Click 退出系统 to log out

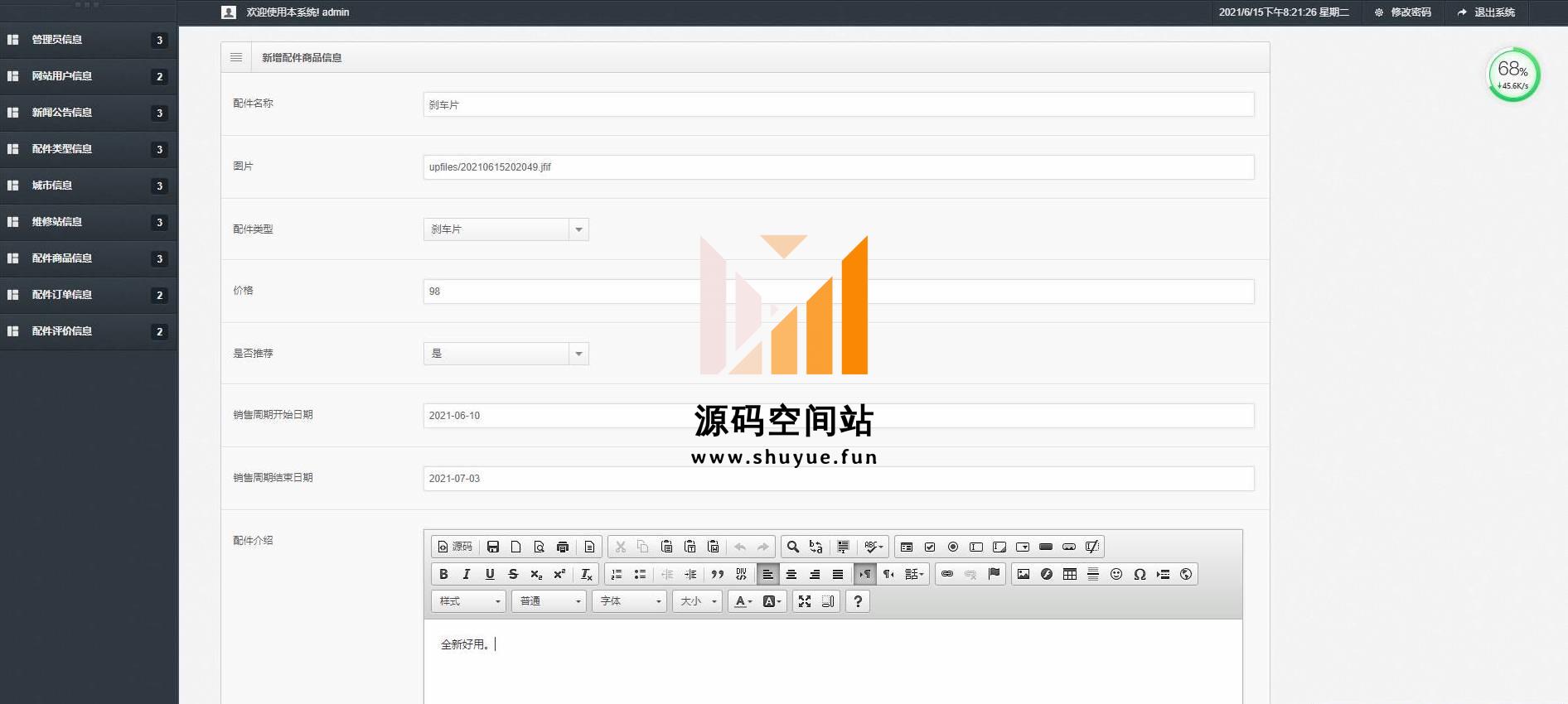click(1486, 12)
